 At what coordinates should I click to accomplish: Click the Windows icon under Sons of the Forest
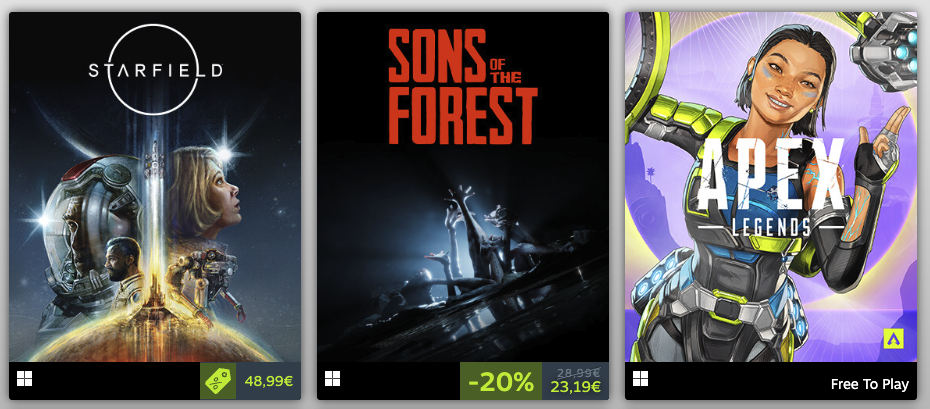coord(333,380)
